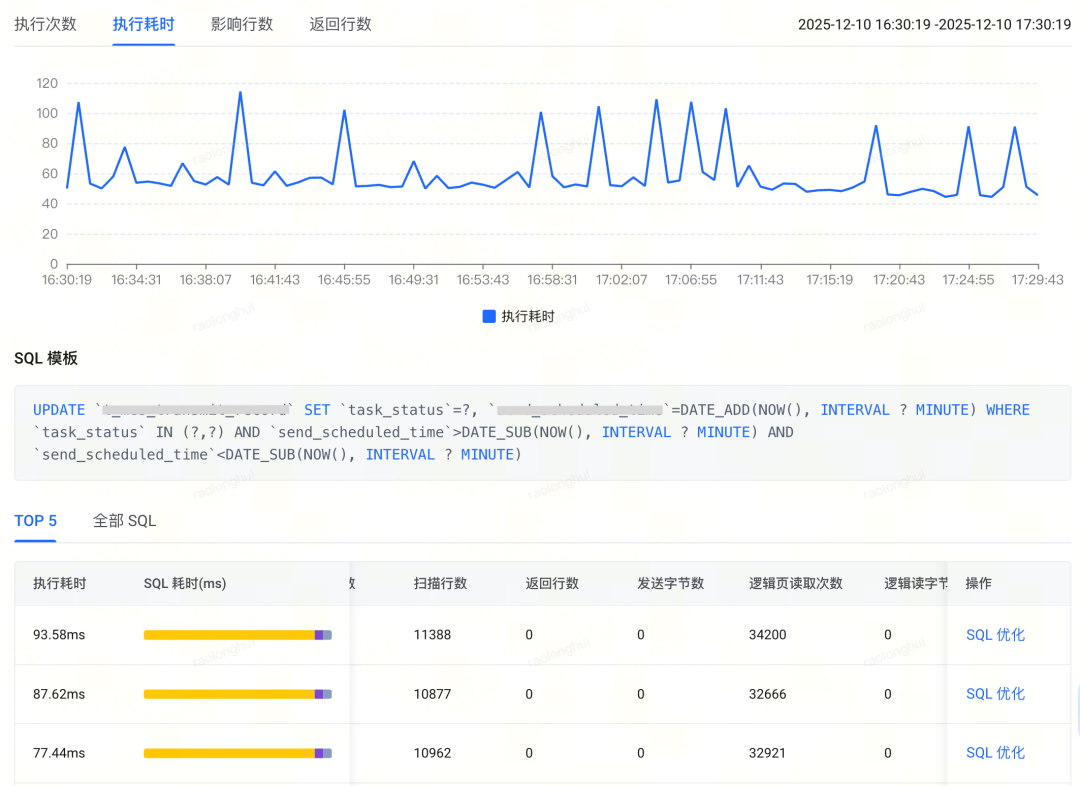Click scanned rows value 10962
Image resolution: width=1080 pixels, height=786 pixels.
(433, 753)
